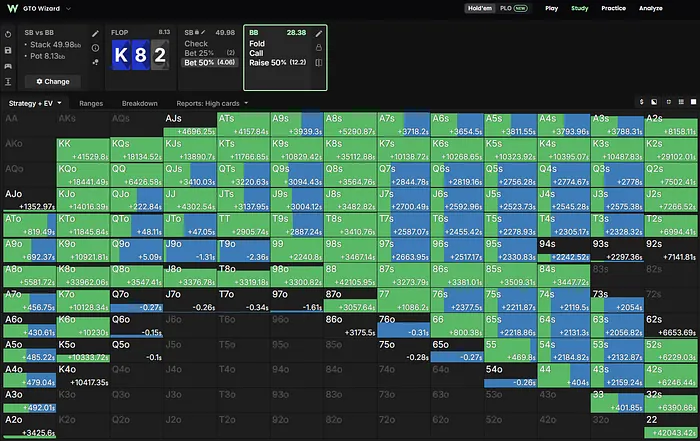Click the nodes icon below the info icon

pos(95,62)
